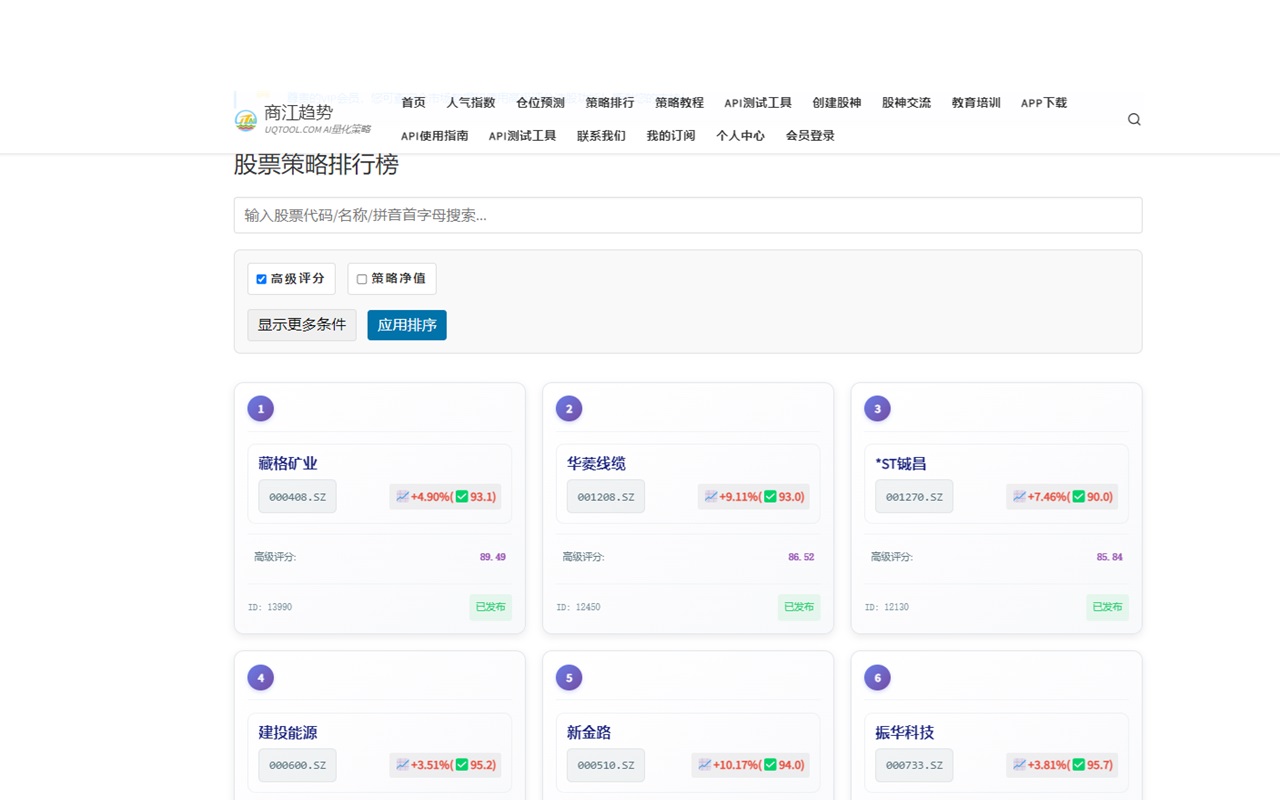Select the 个人中心 navigation item
This screenshot has height=800, width=1280.
pos(740,135)
